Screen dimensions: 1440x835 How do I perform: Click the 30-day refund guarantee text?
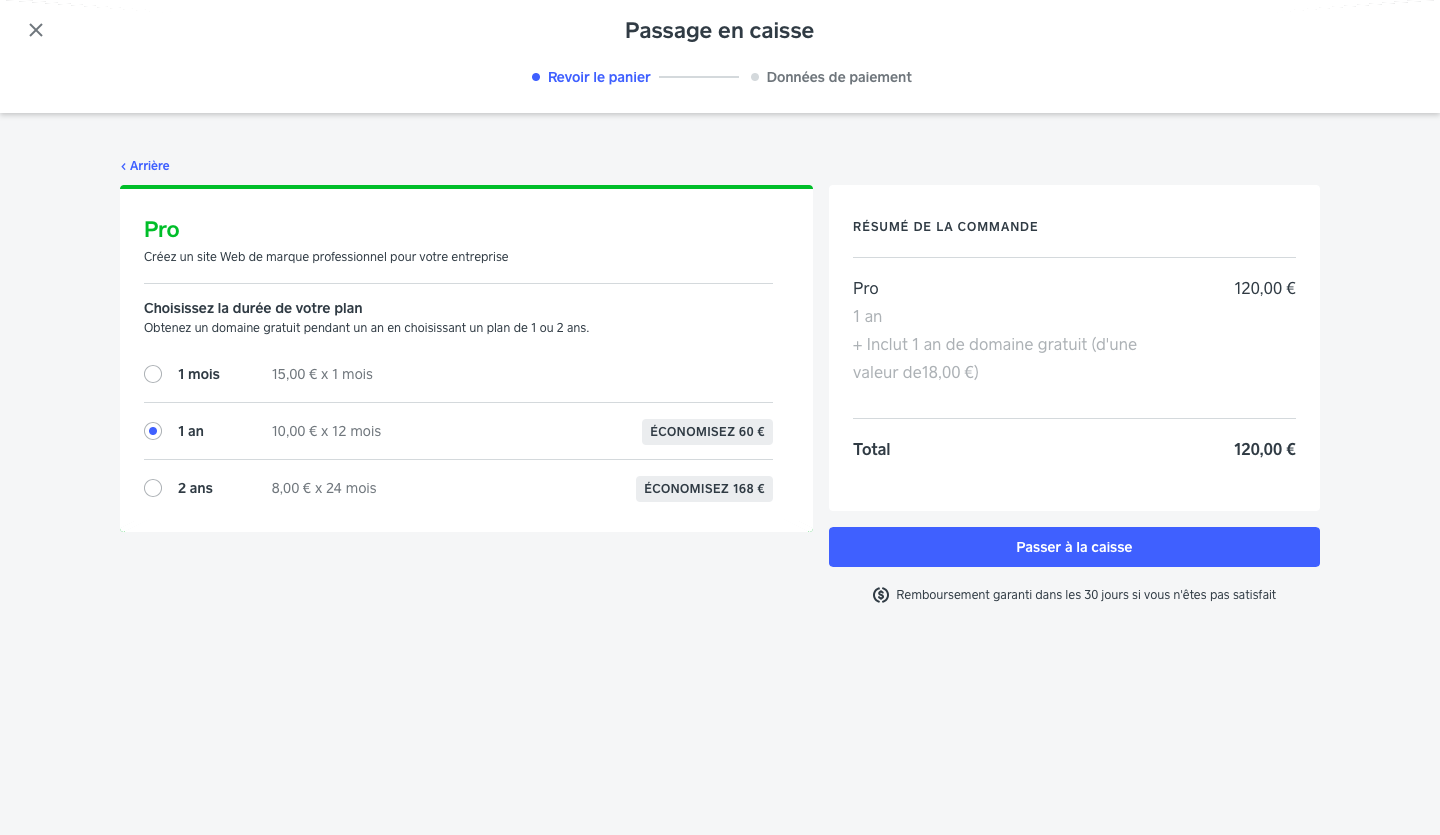point(1086,595)
